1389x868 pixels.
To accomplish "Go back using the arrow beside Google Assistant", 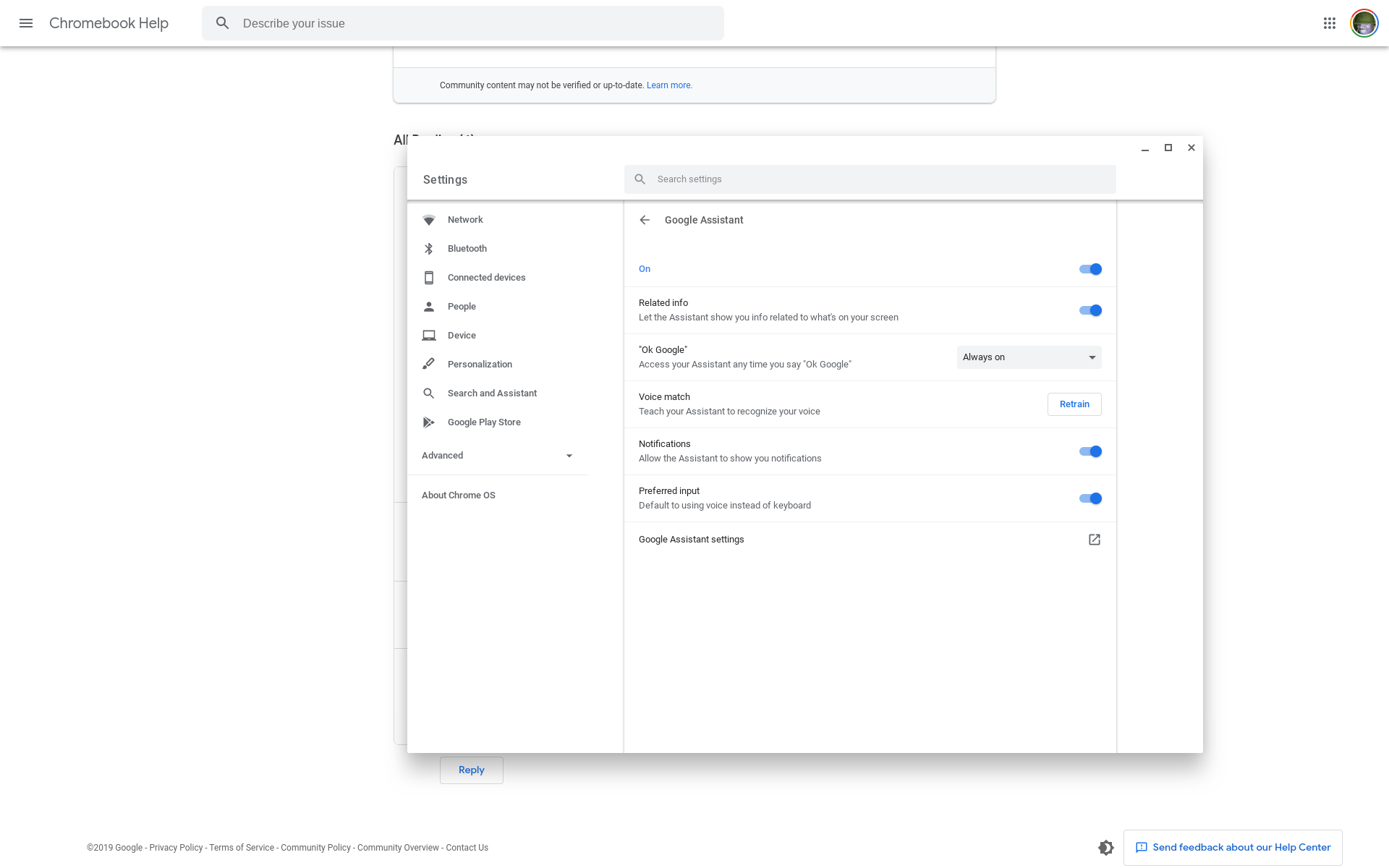I will coord(645,220).
